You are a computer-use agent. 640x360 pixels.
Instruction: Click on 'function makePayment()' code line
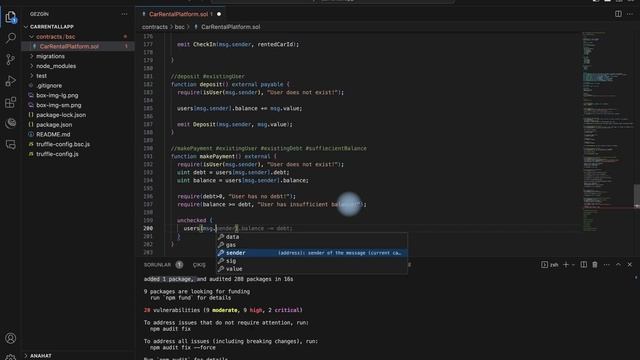coord(224,156)
